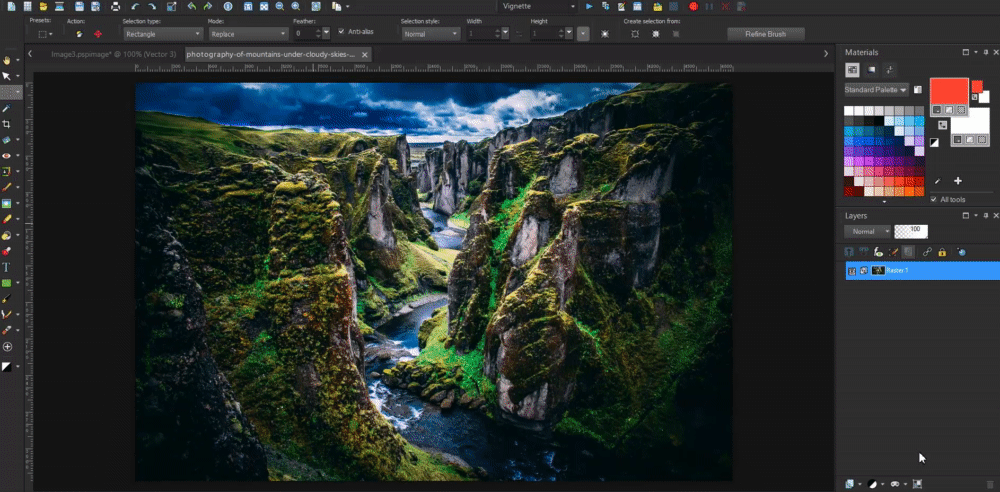The width and height of the screenshot is (1000, 492).
Task: Select the Paint Brush tool
Action: coord(7,188)
